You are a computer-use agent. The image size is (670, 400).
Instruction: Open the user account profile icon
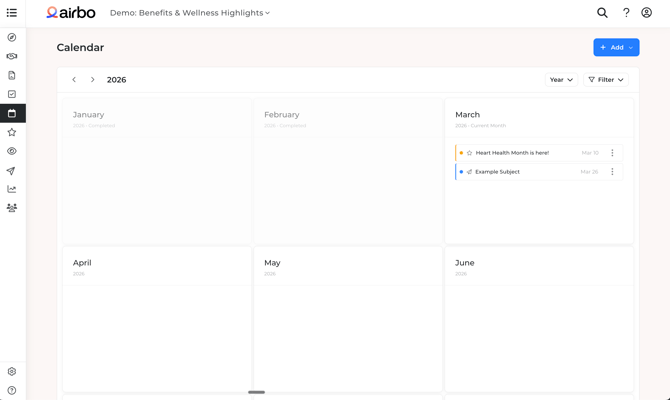[647, 13]
